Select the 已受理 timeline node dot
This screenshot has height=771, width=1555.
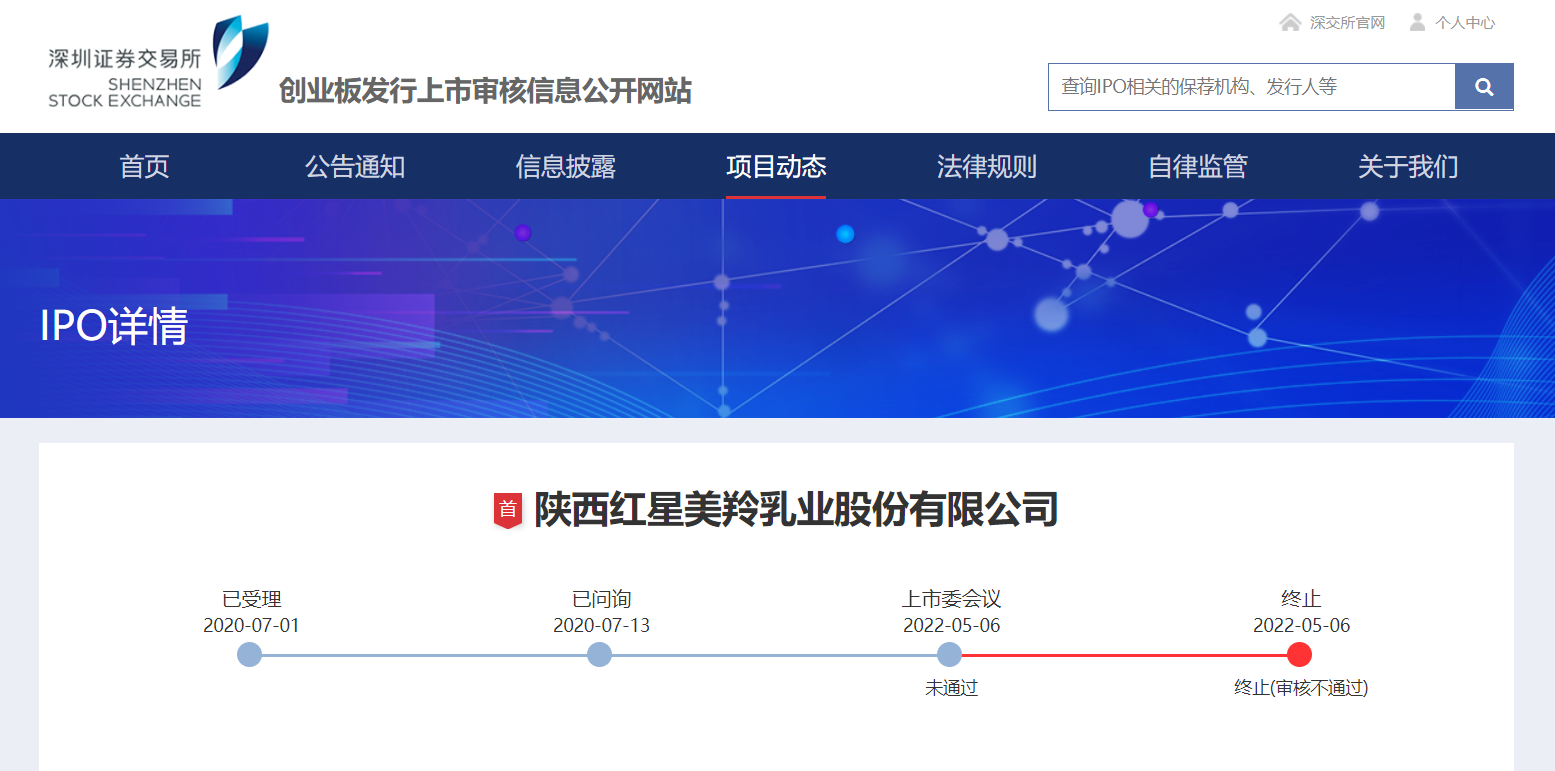click(249, 655)
